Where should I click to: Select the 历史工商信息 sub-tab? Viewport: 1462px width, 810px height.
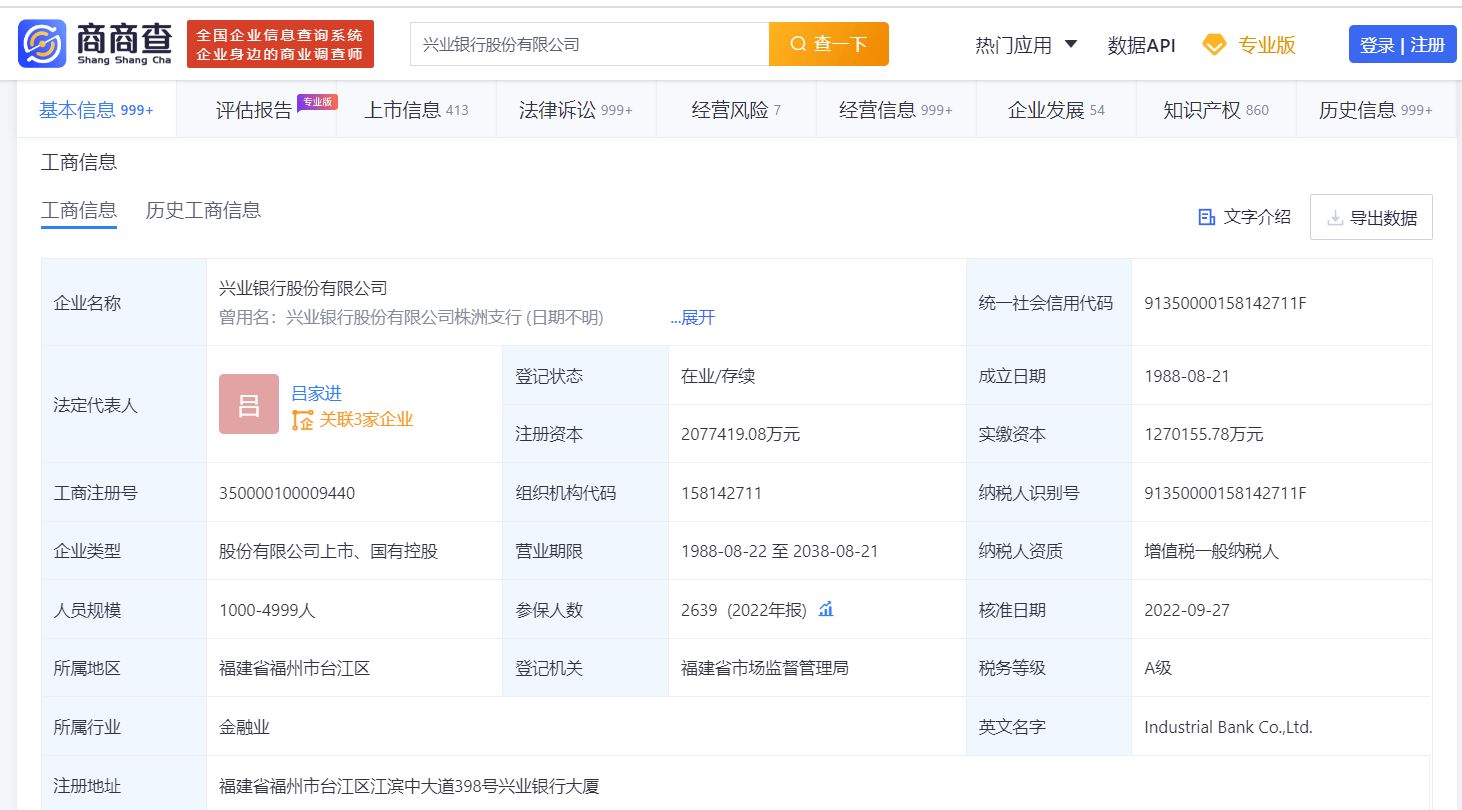(x=204, y=211)
